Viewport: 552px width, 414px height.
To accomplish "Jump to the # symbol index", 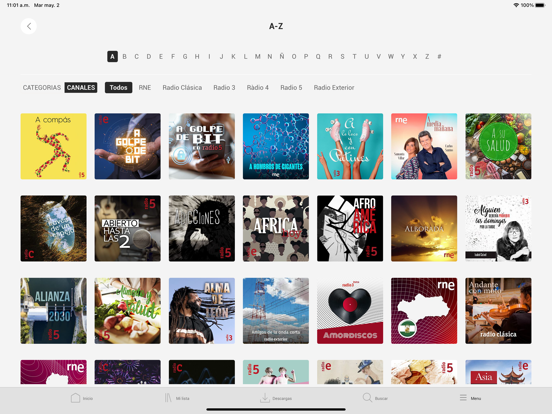I will 439,56.
